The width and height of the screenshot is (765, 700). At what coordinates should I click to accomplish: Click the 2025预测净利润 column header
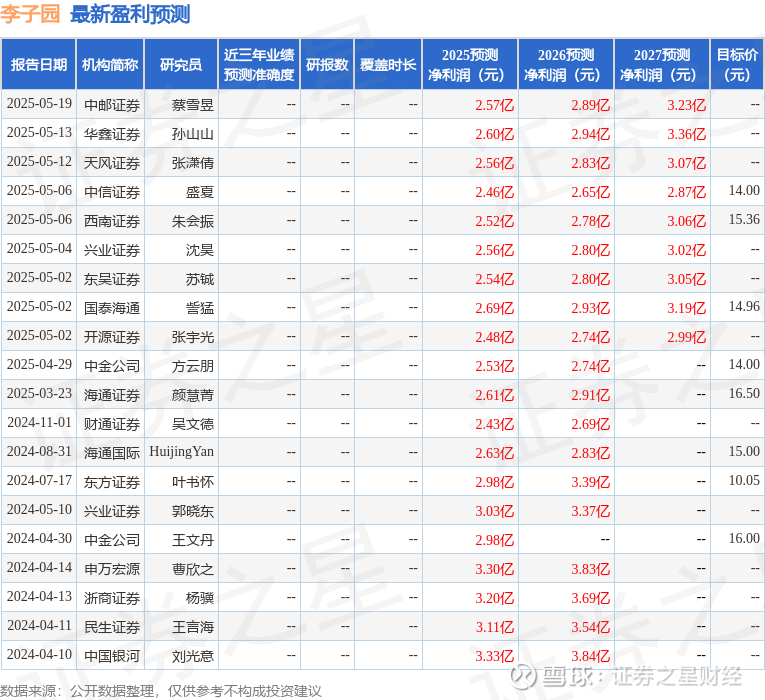pos(470,64)
